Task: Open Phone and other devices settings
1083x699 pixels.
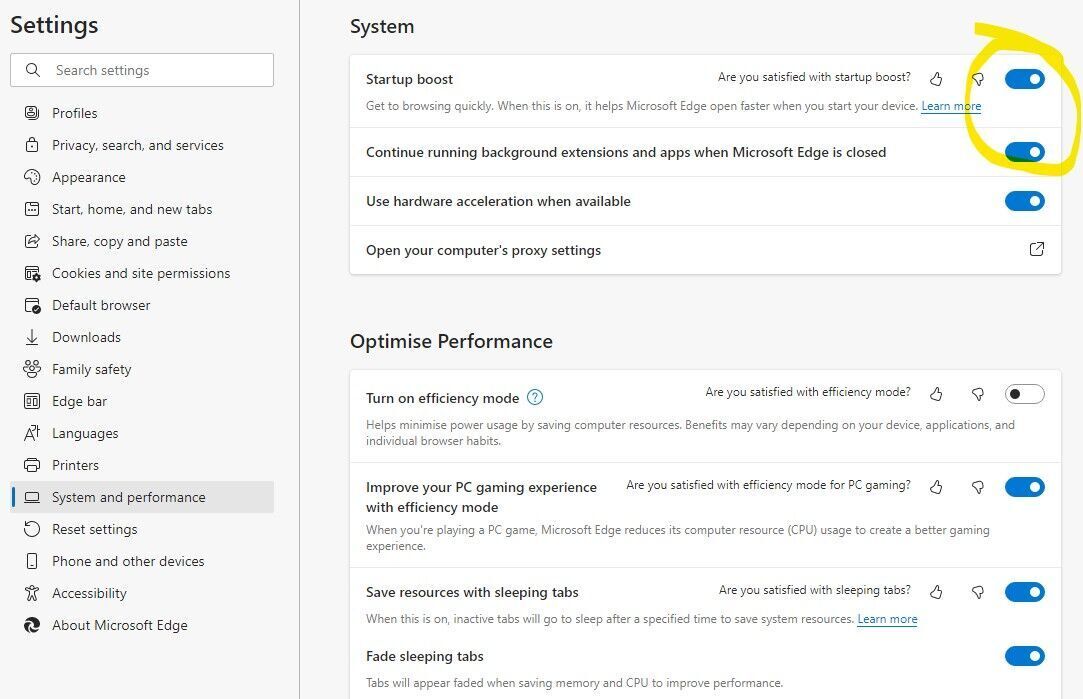Action: tap(142, 561)
